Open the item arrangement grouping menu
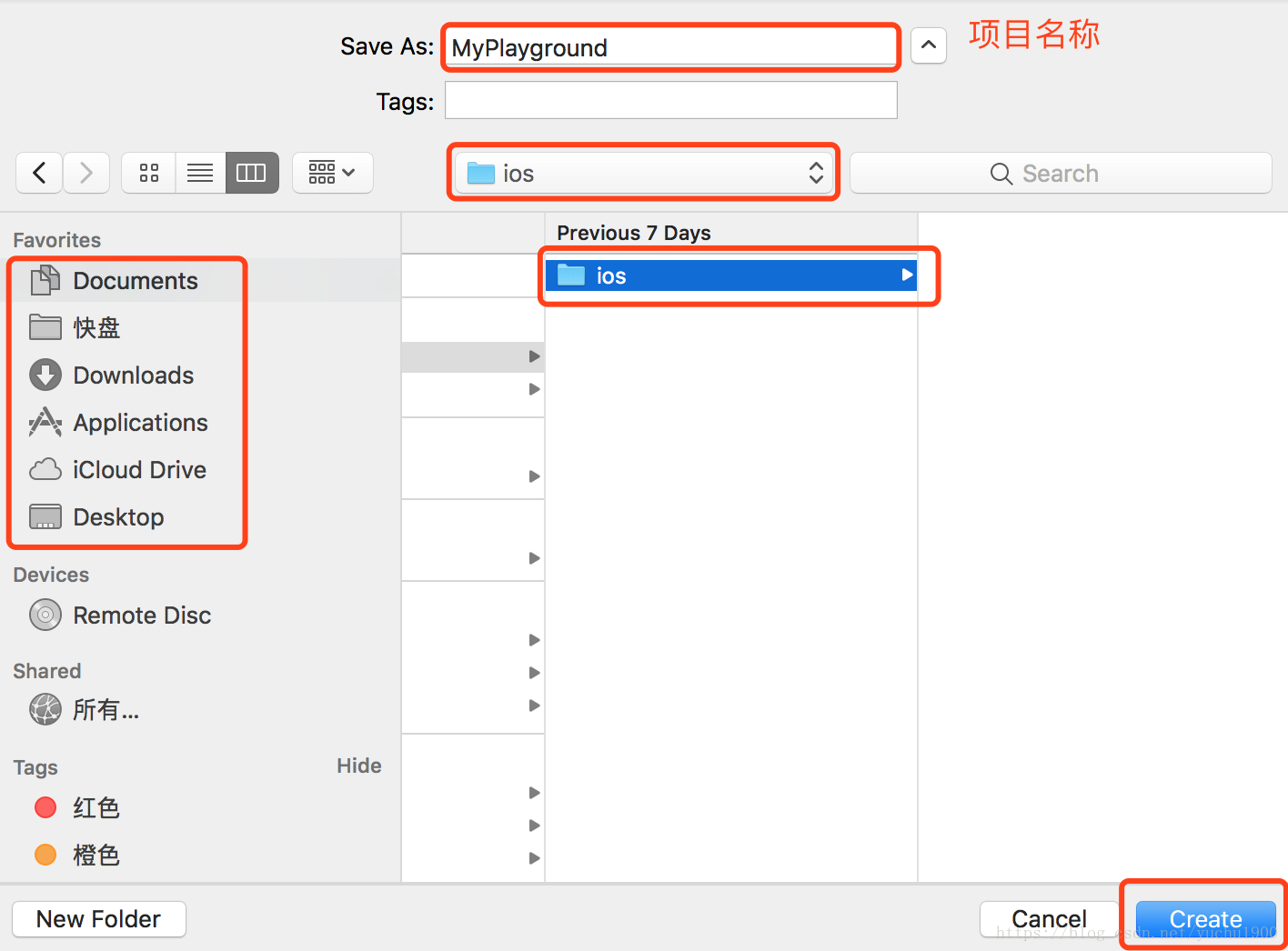The image size is (1288, 951). click(332, 173)
